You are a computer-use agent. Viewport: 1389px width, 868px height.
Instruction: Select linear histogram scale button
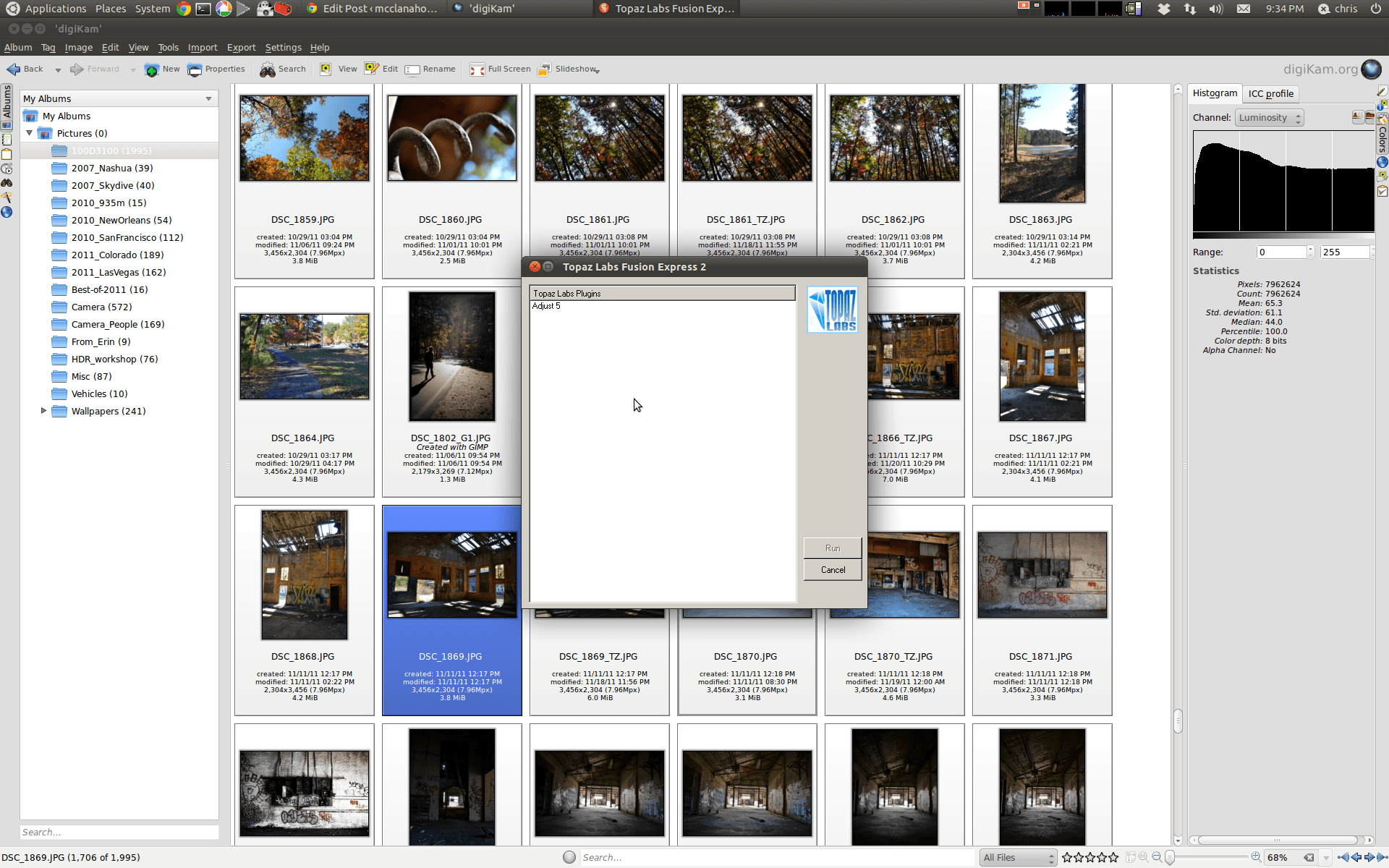(1358, 116)
